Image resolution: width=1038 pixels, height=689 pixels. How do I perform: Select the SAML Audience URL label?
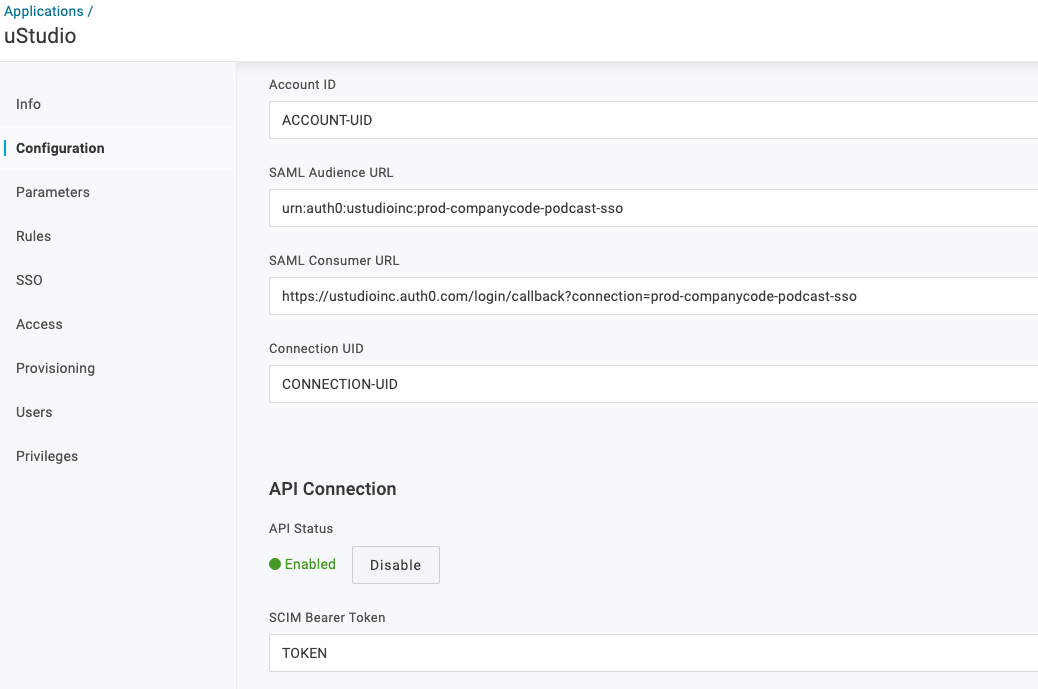(331, 172)
